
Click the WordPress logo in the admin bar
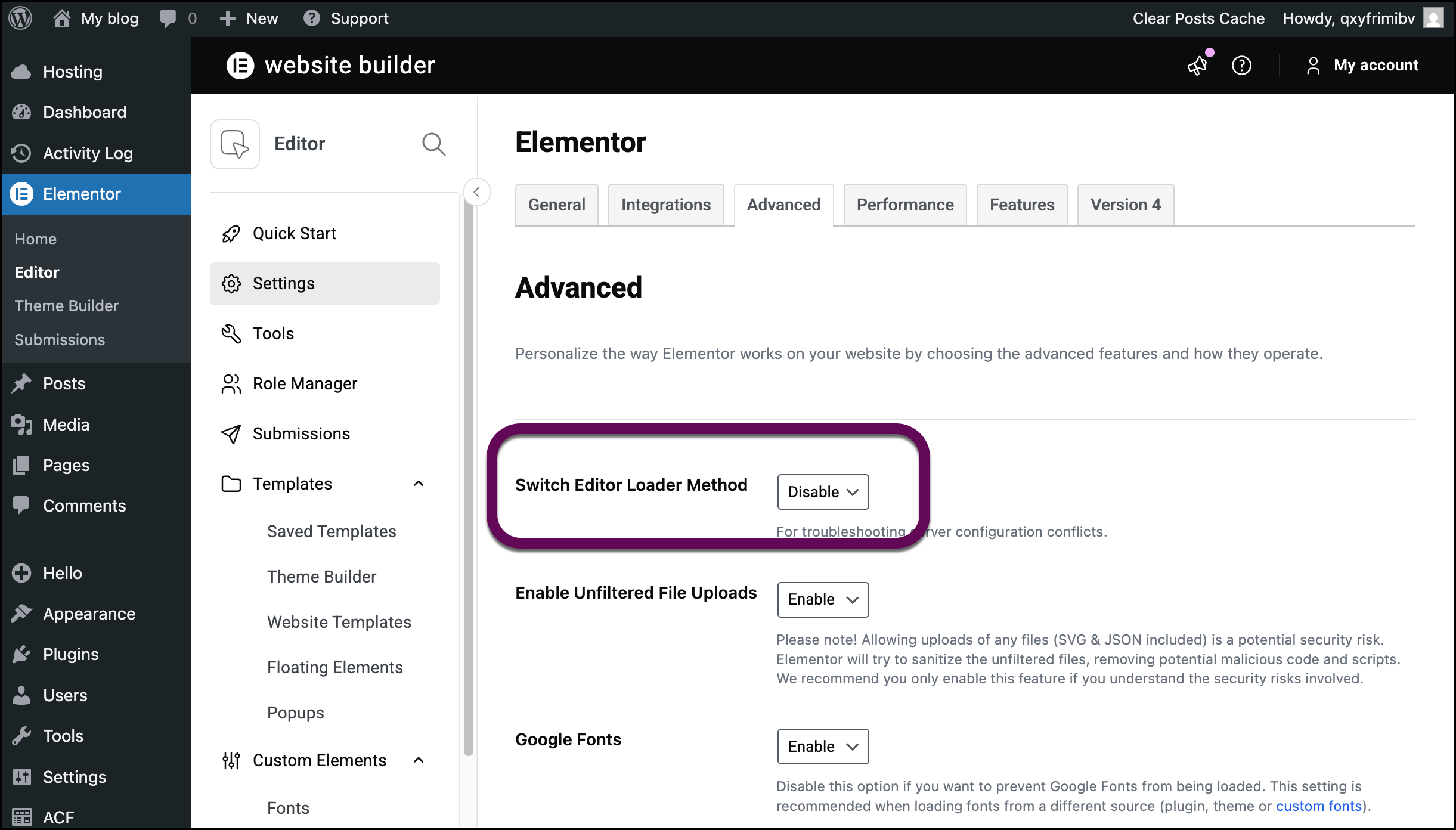click(20, 18)
